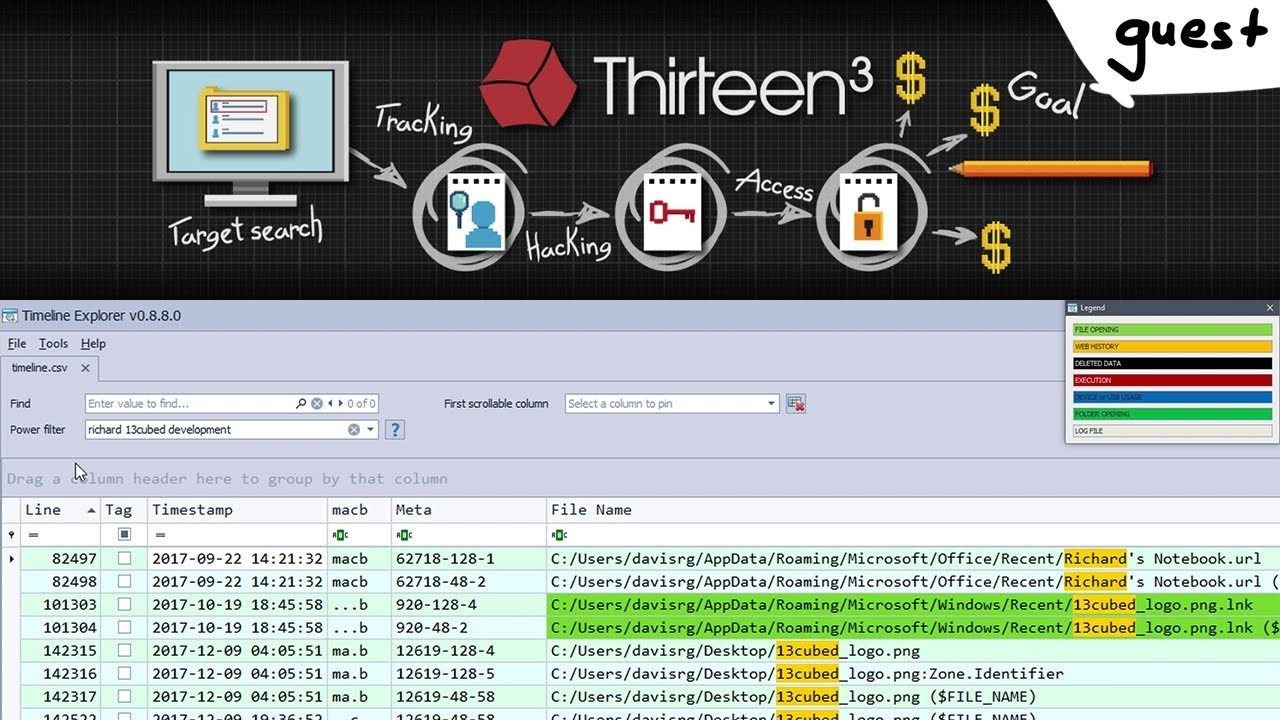Click the File Name column filter condition icon
The height and width of the screenshot is (720, 1280).
pyautogui.click(x=560, y=535)
